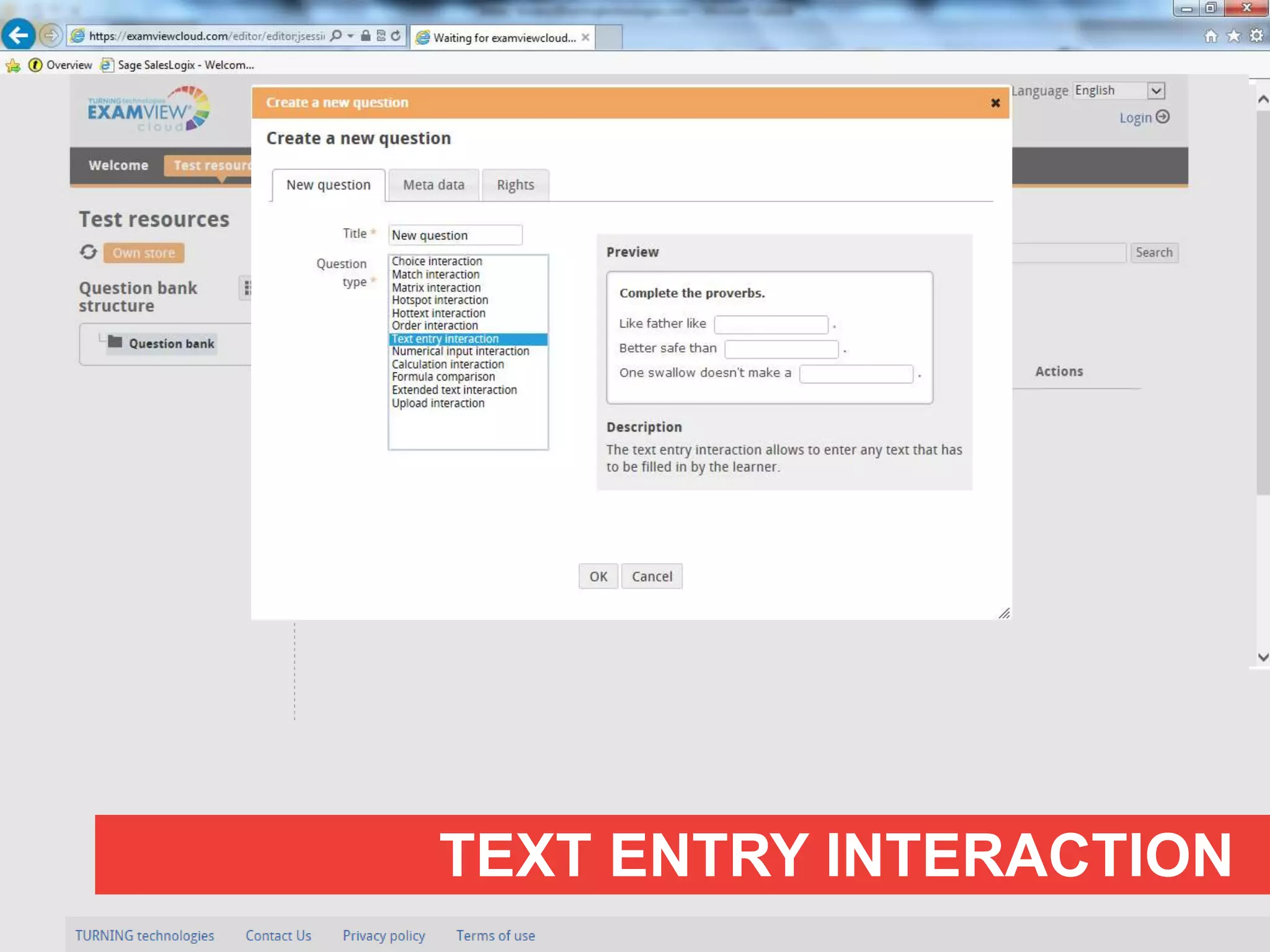1270x952 pixels.
Task: Click the page scrollbar up arrow
Action: point(1263,99)
